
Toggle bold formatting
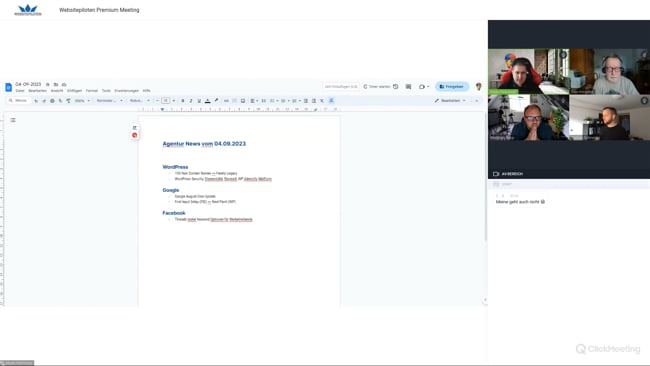point(182,101)
